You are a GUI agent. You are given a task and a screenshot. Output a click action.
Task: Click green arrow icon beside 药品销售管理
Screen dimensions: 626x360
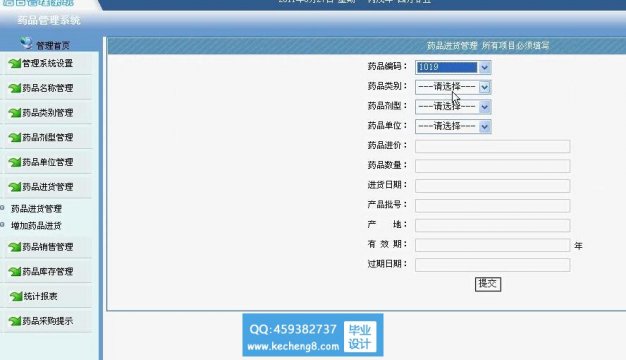pos(15,247)
